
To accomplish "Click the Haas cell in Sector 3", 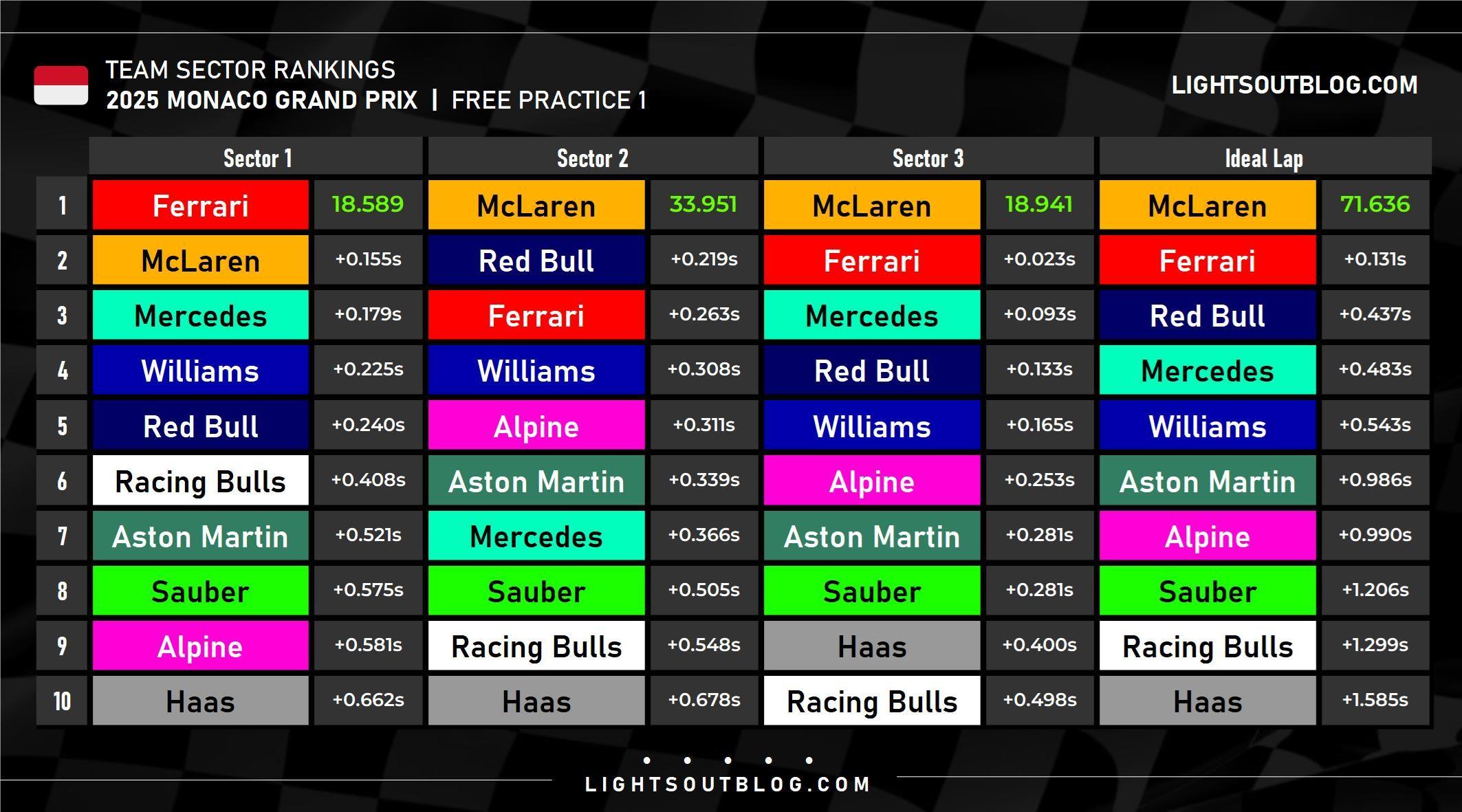I will [872, 646].
